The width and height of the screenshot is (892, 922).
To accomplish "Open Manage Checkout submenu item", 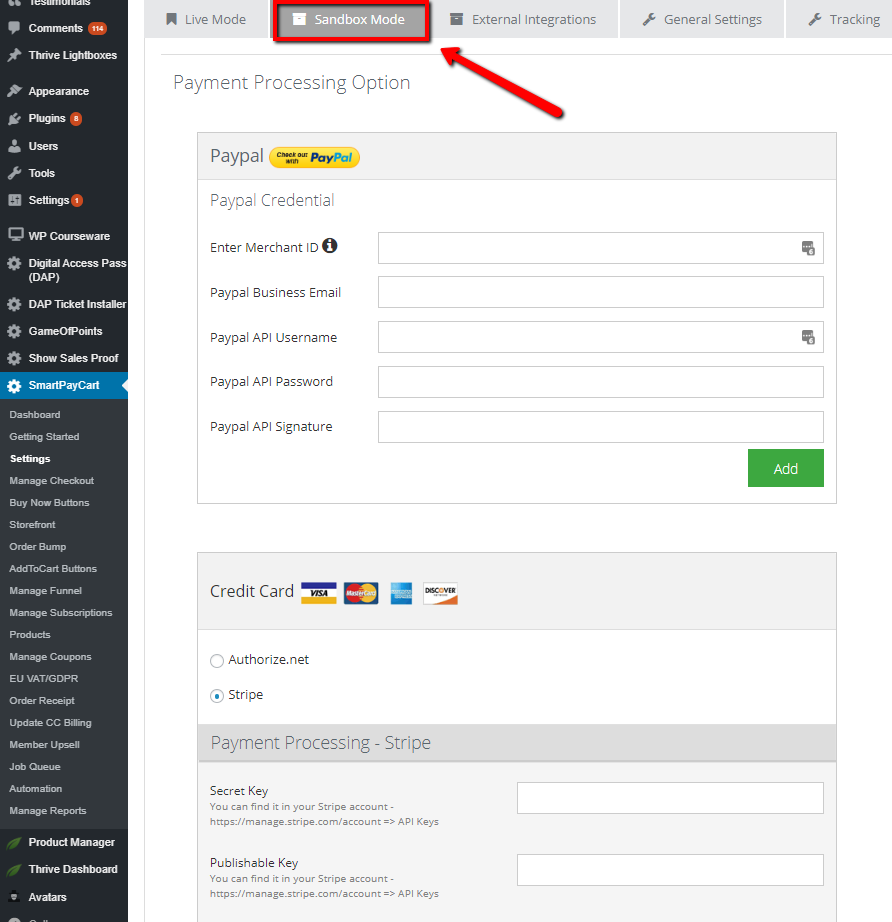I will pyautogui.click(x=52, y=481).
